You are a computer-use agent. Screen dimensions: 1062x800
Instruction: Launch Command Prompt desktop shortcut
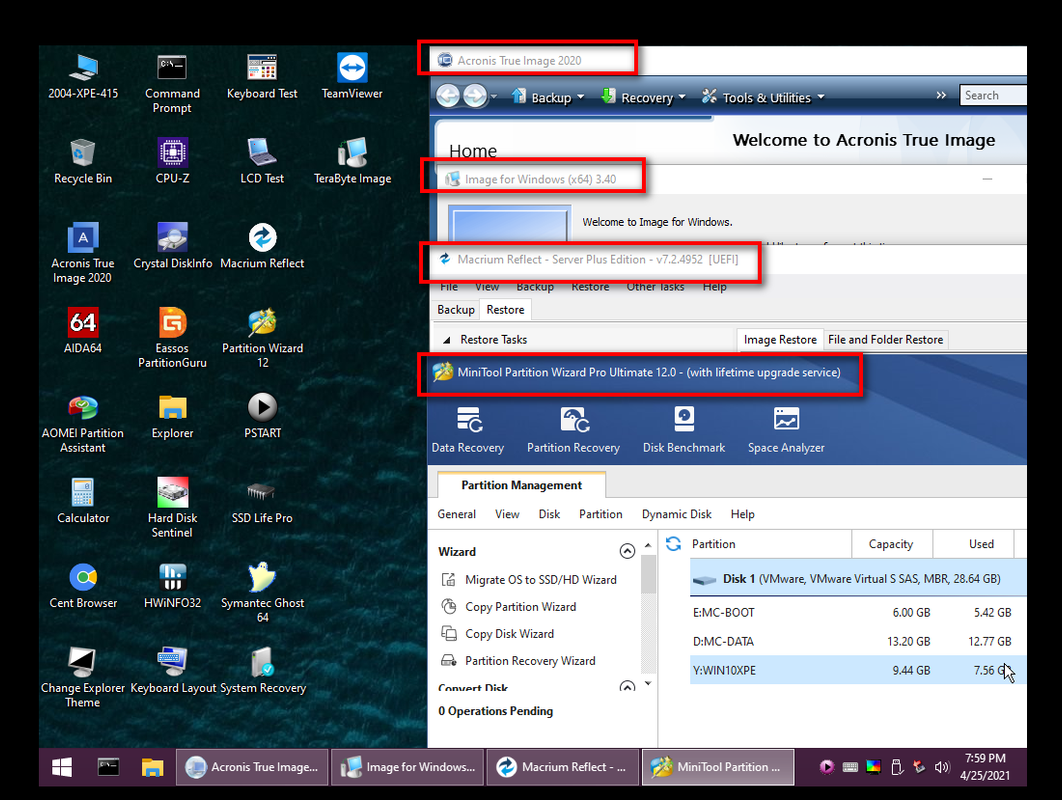pyautogui.click(x=172, y=83)
